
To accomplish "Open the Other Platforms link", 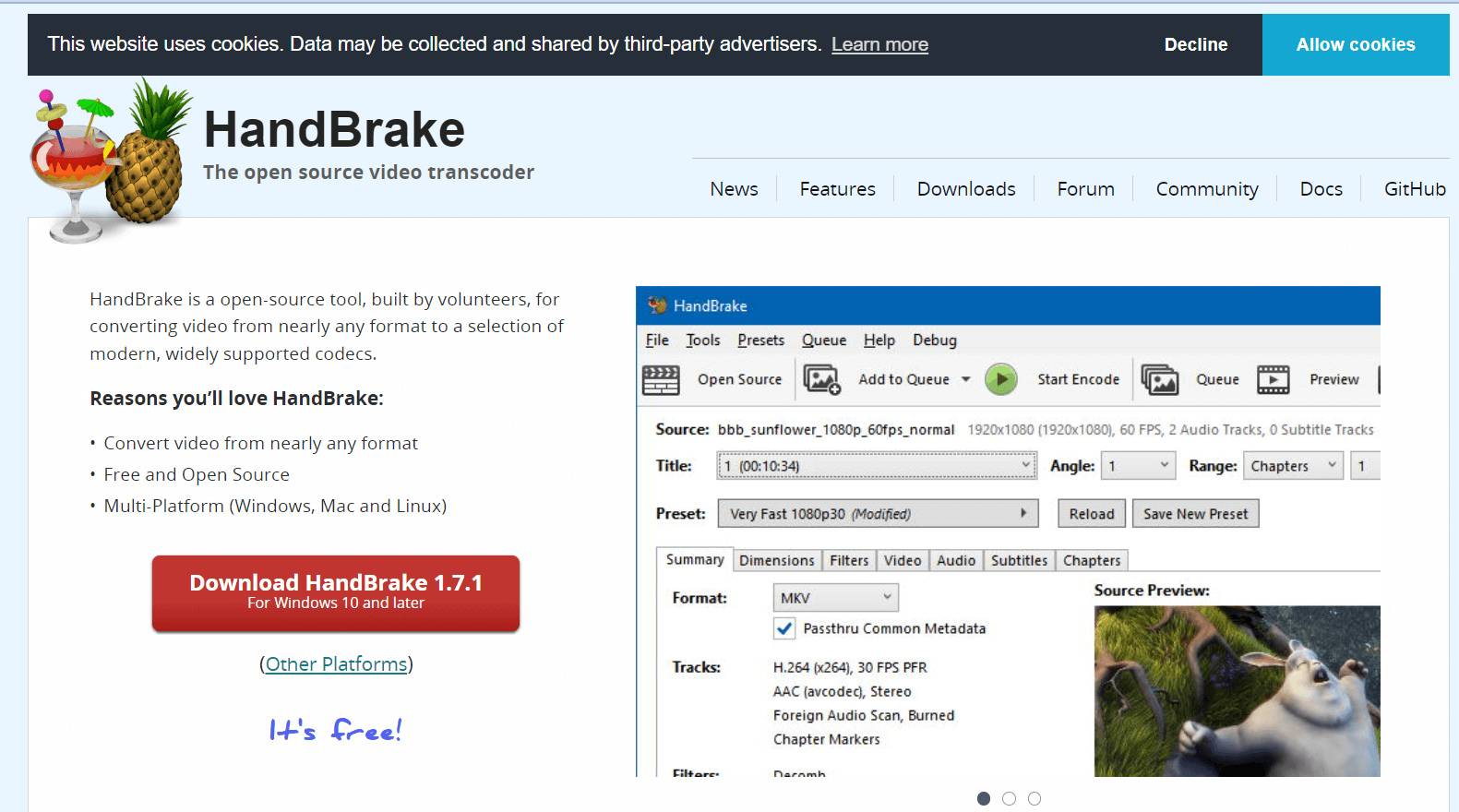I will pyautogui.click(x=337, y=664).
